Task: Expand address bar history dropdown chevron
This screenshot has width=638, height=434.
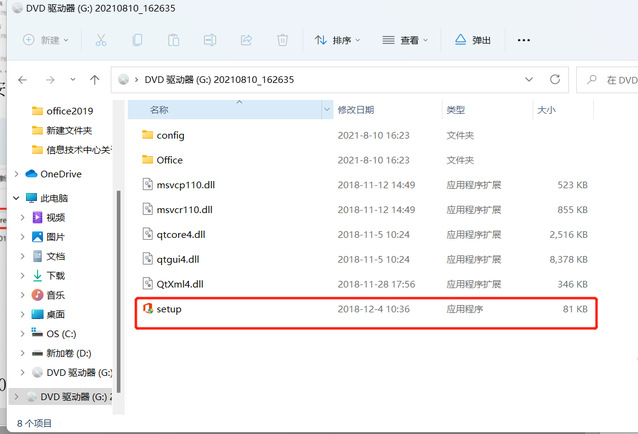Action: [528, 79]
